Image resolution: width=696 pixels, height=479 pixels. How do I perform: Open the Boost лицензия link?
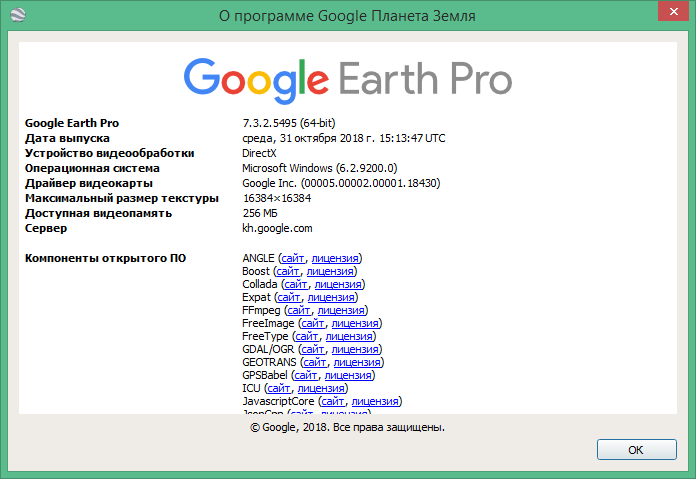(330, 271)
